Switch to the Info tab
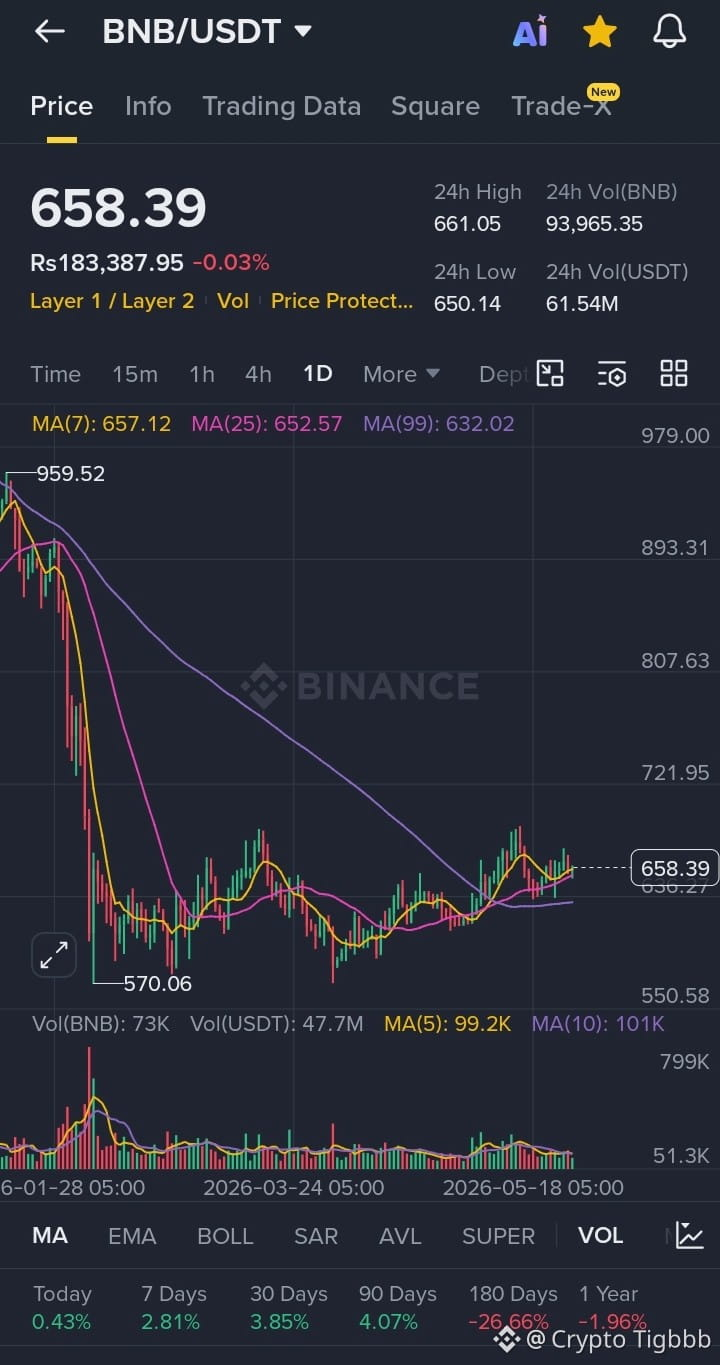This screenshot has height=1365, width=720. point(148,106)
